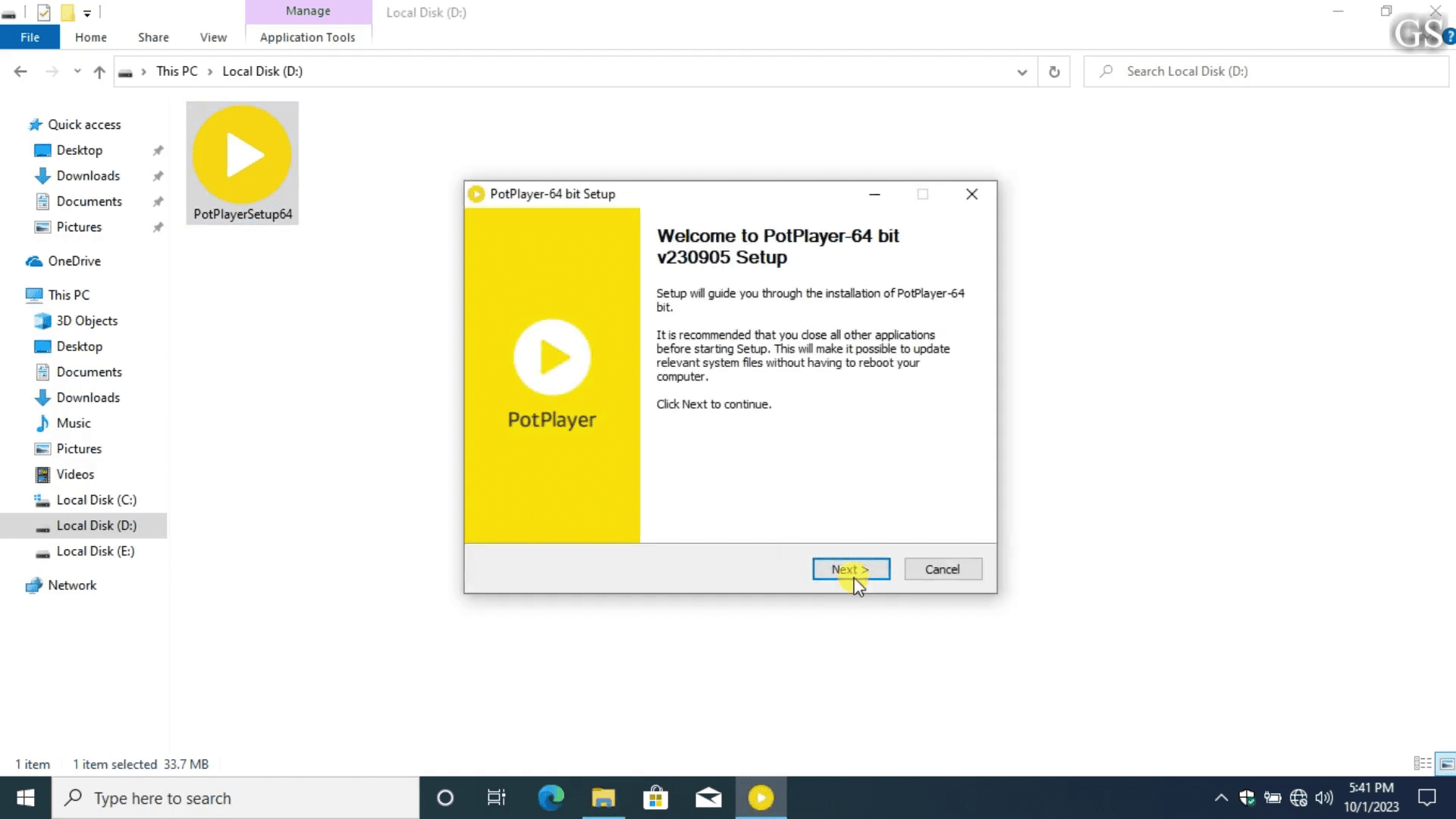Open Downloads under This PC
1456x819 pixels.
tap(88, 398)
